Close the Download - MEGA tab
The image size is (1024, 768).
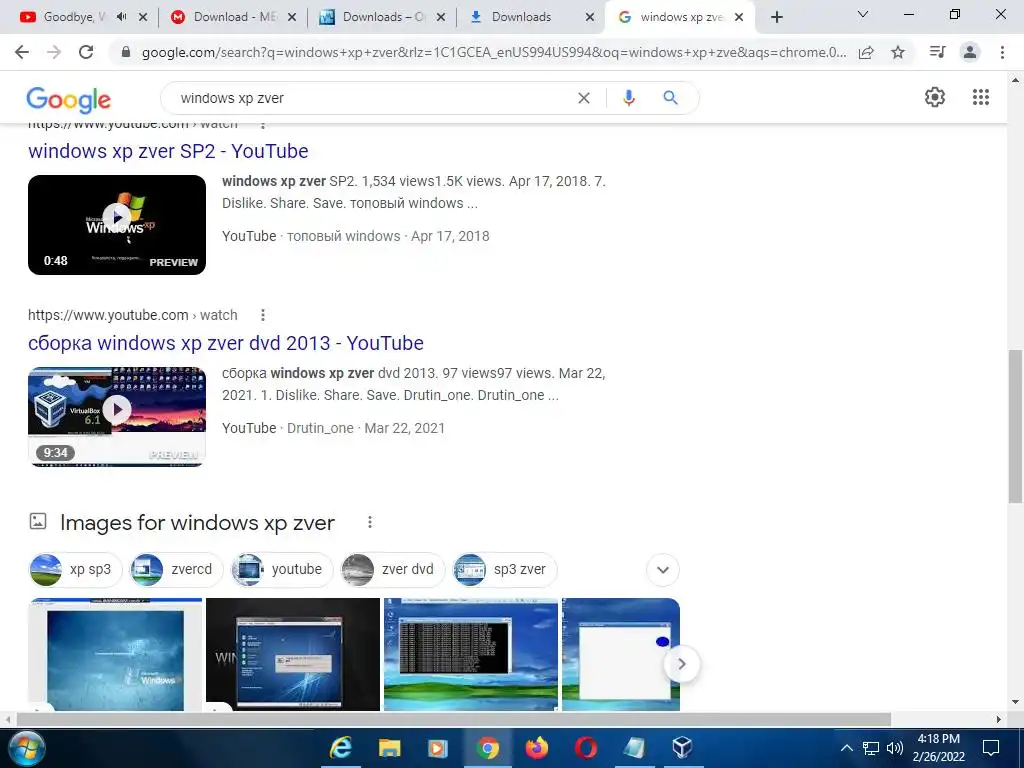(x=292, y=17)
